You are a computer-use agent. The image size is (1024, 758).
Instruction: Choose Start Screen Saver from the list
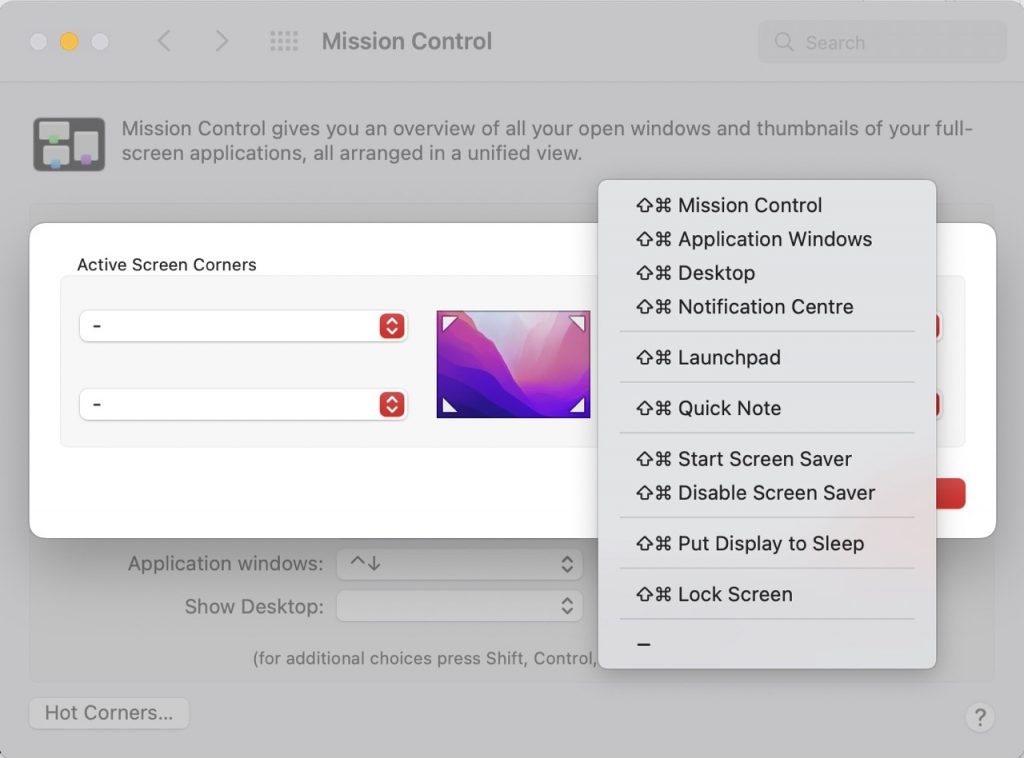click(764, 459)
